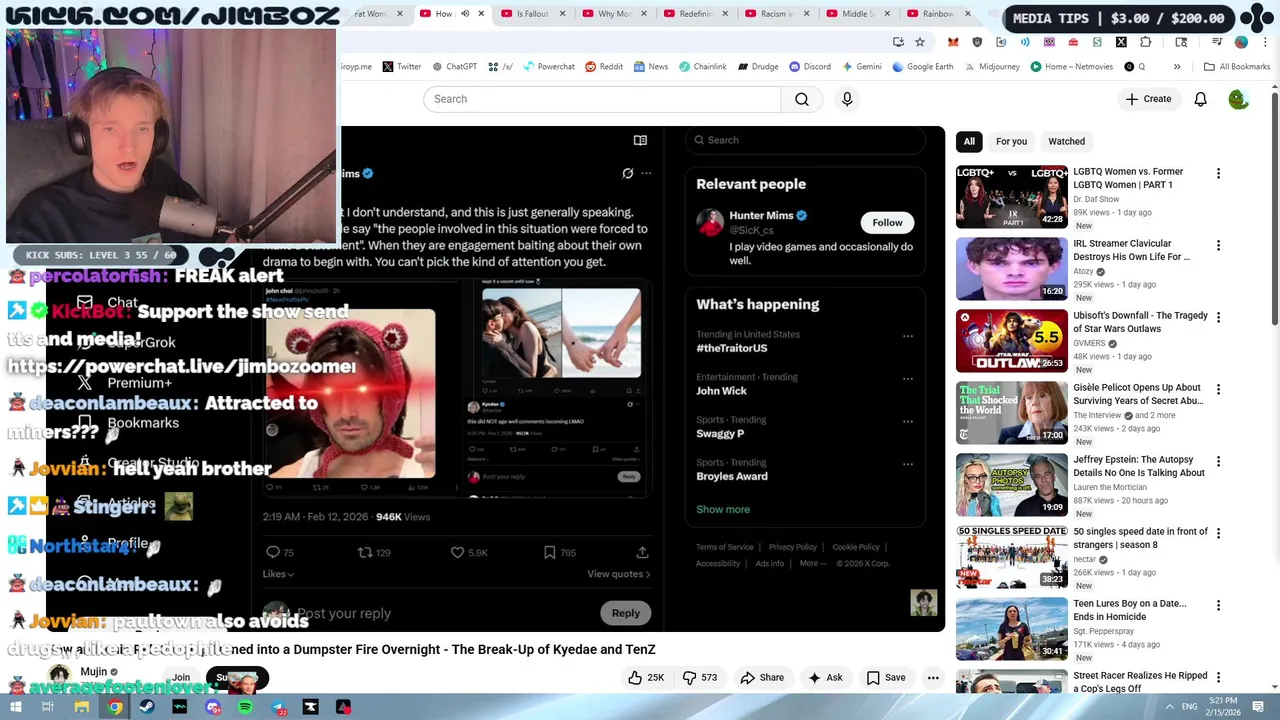Click the MetaMask fox extension icon
This screenshot has width=1280, height=720.
point(953,42)
